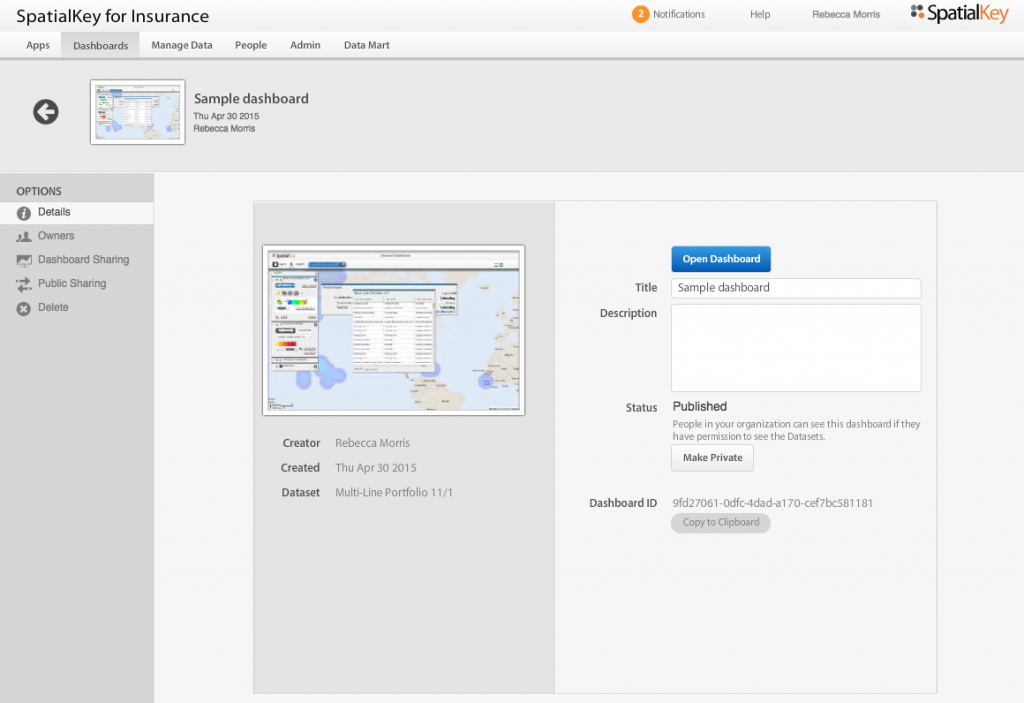Click the Dashboard Sharing monitor icon

point(24,261)
